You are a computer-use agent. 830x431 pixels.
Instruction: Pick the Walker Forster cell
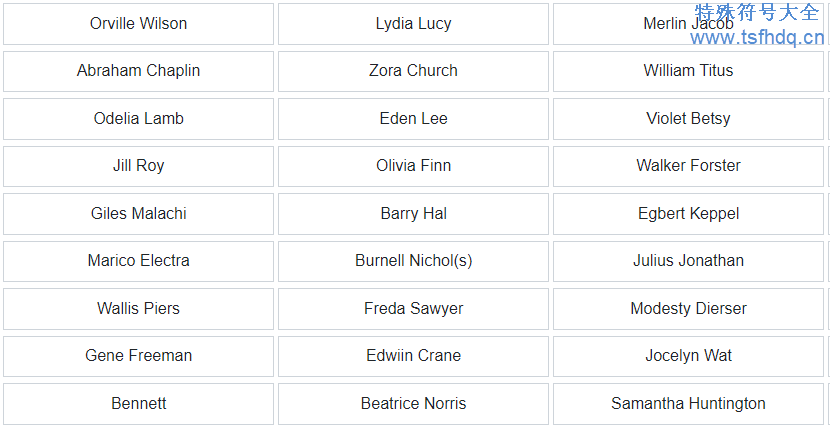click(688, 166)
